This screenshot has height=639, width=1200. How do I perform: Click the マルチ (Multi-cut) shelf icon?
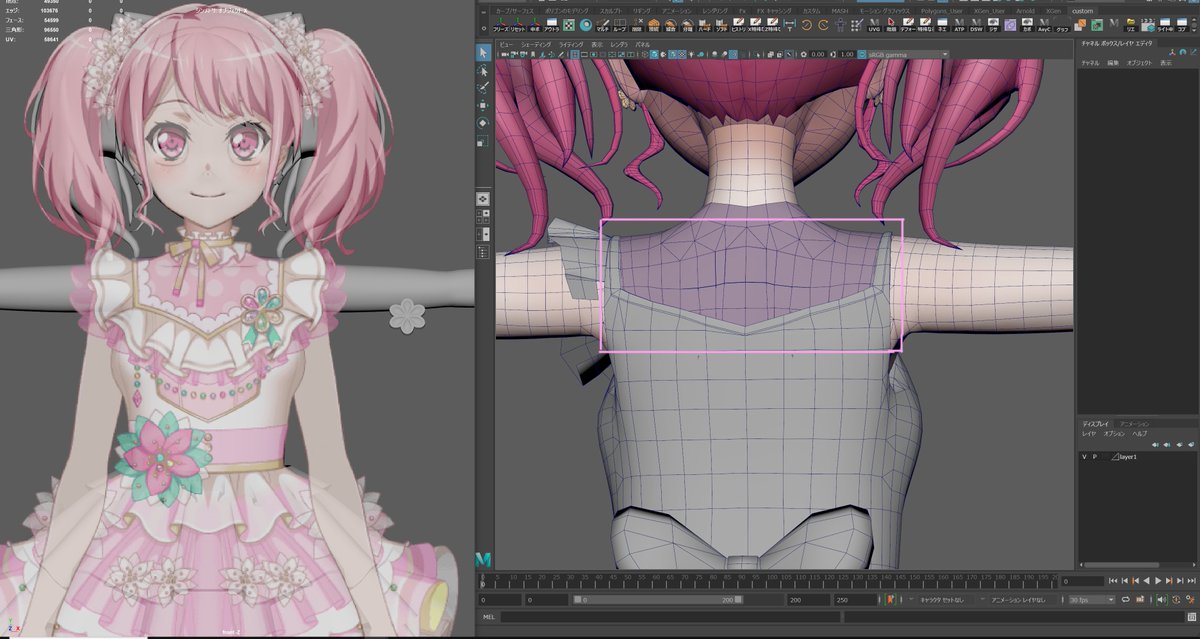pyautogui.click(x=603, y=25)
